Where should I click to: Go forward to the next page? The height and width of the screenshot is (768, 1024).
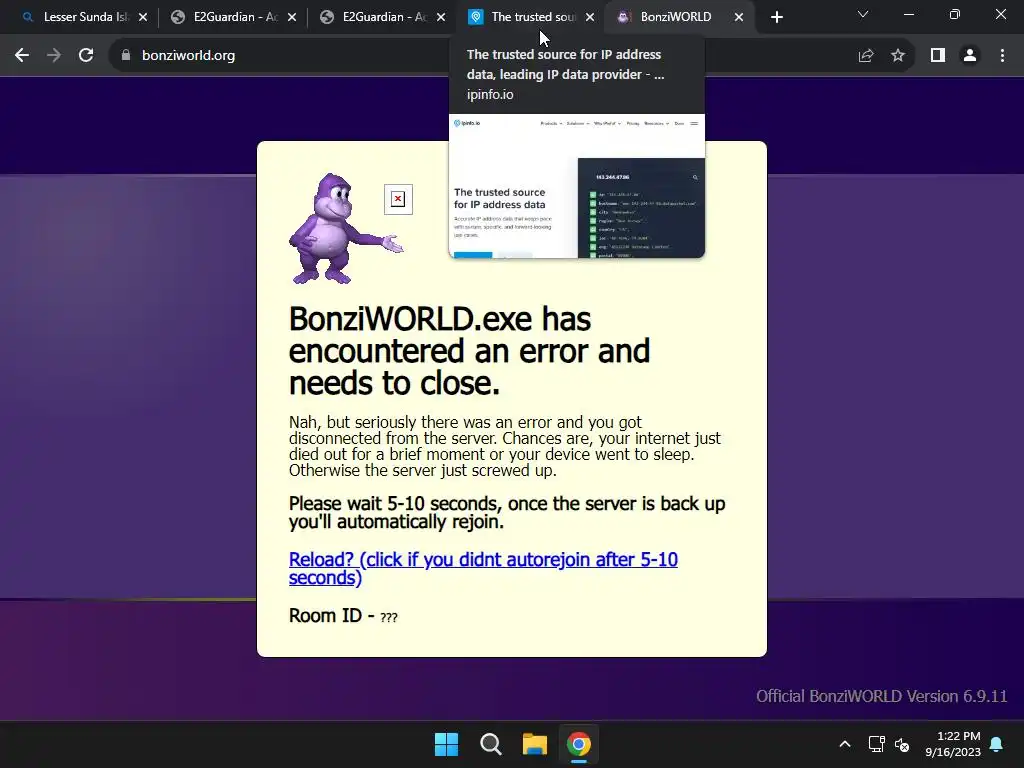tap(54, 56)
